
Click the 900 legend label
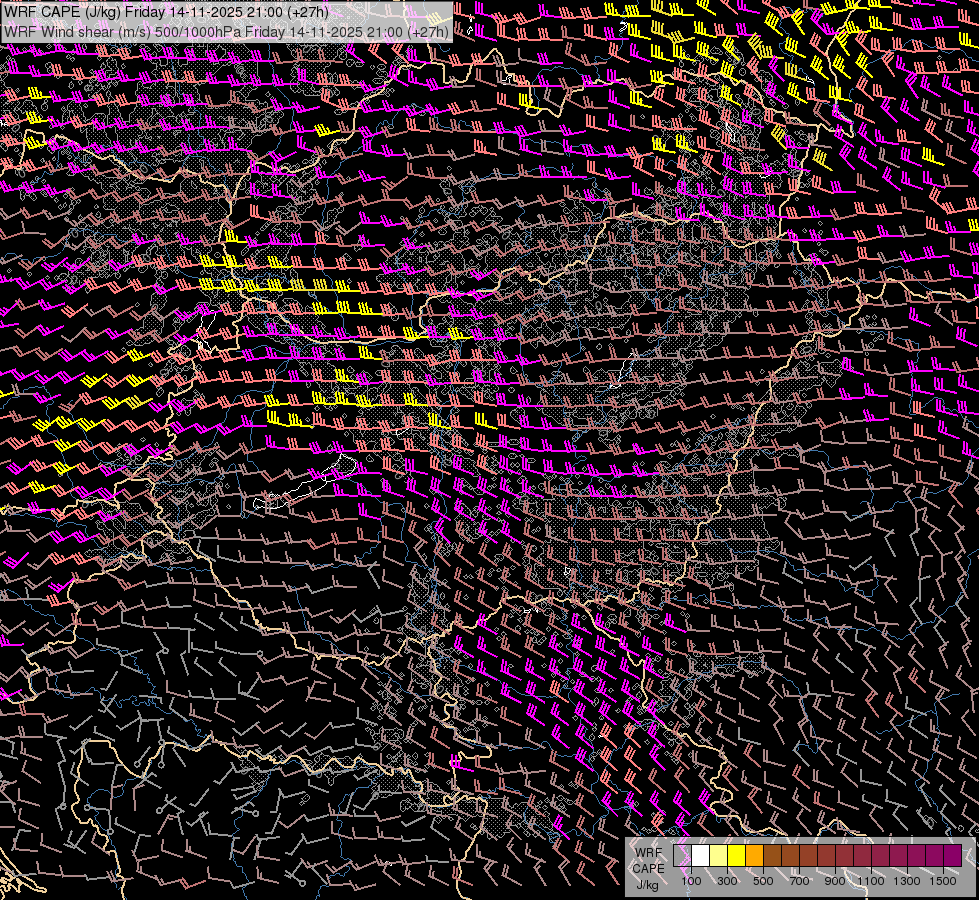tap(835, 881)
